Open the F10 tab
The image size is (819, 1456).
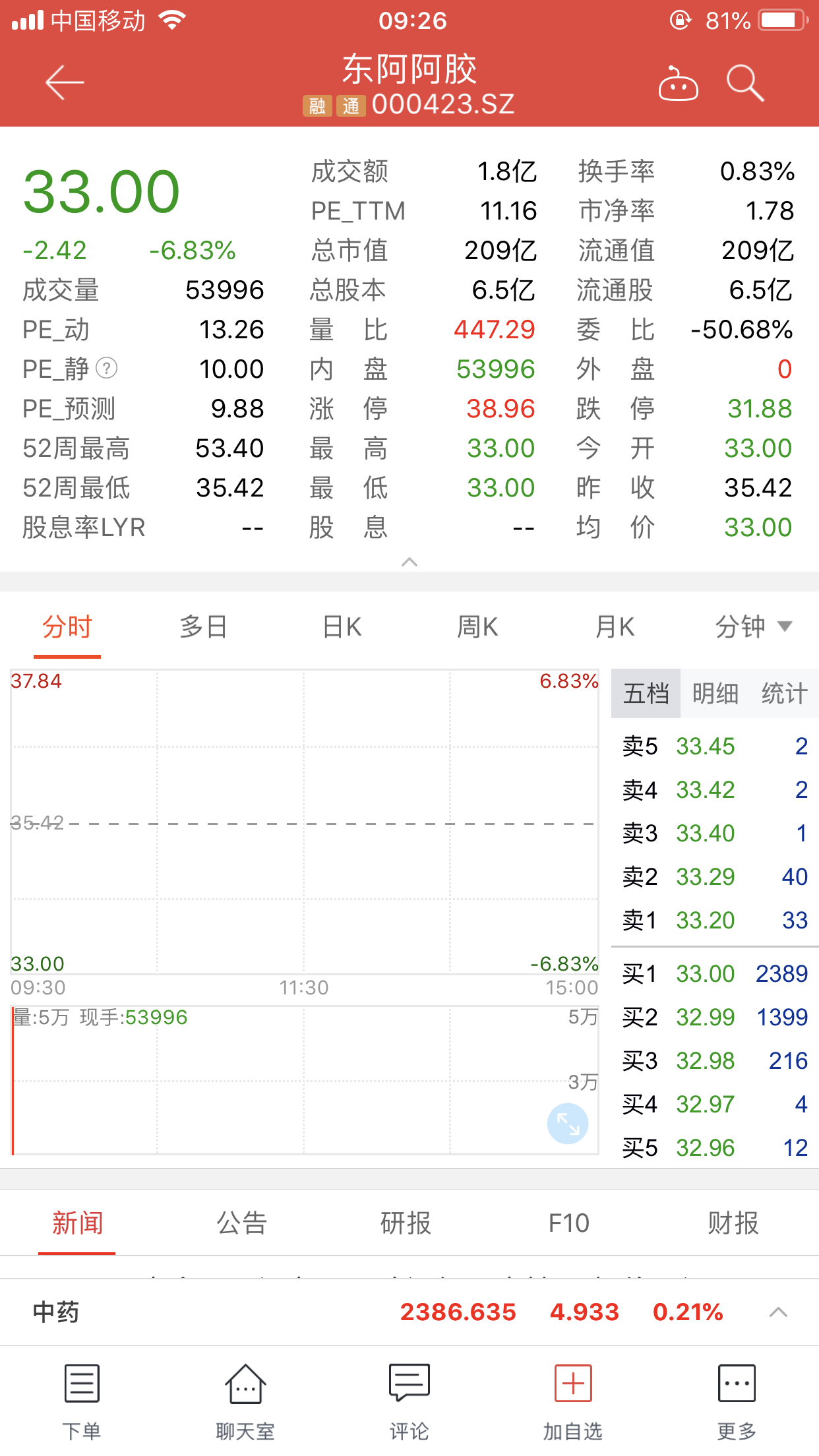pyautogui.click(x=569, y=1224)
